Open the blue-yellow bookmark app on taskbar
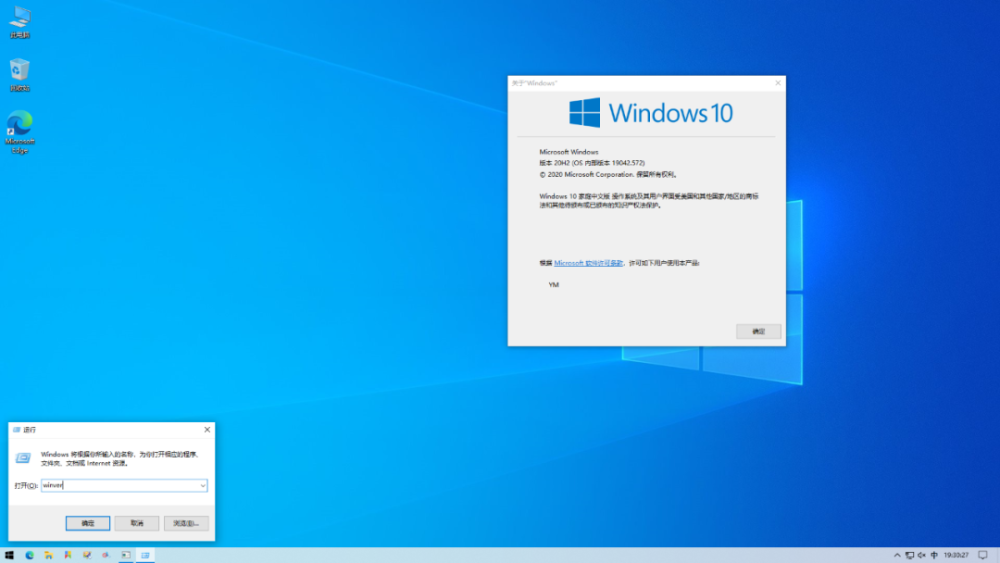Viewport: 1000px width, 563px height. click(68, 555)
